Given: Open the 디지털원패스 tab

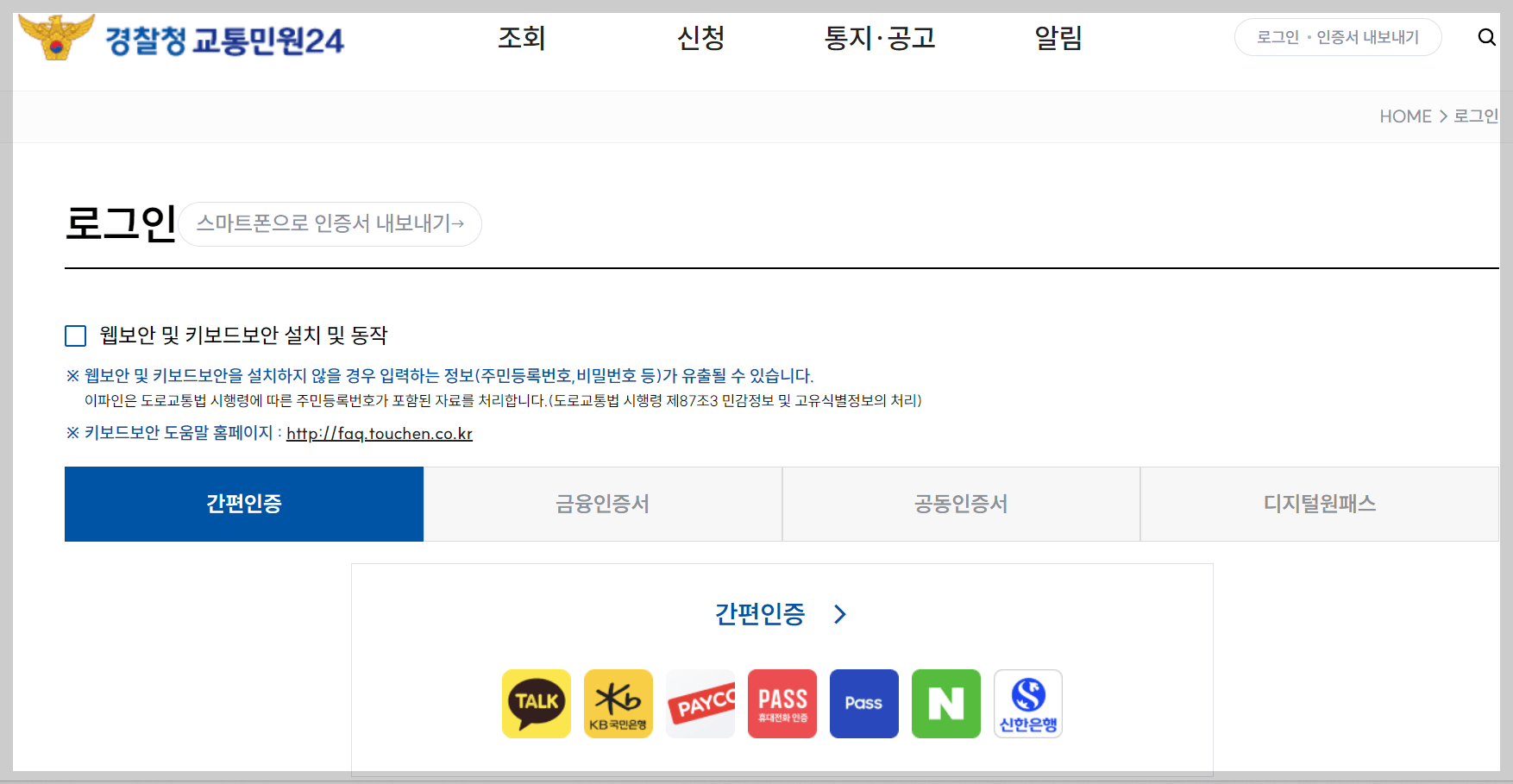Looking at the screenshot, I should (1318, 504).
